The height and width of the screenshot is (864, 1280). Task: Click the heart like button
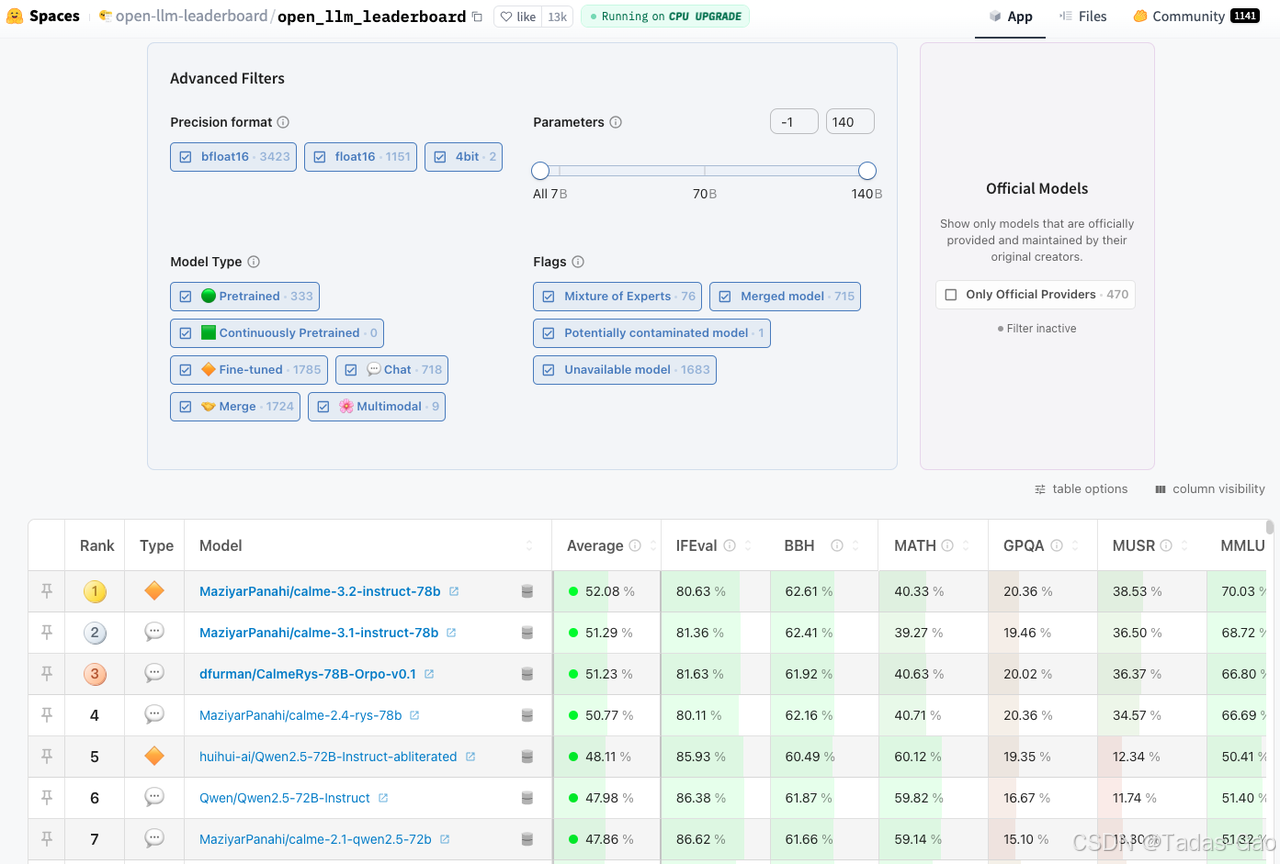pos(518,16)
